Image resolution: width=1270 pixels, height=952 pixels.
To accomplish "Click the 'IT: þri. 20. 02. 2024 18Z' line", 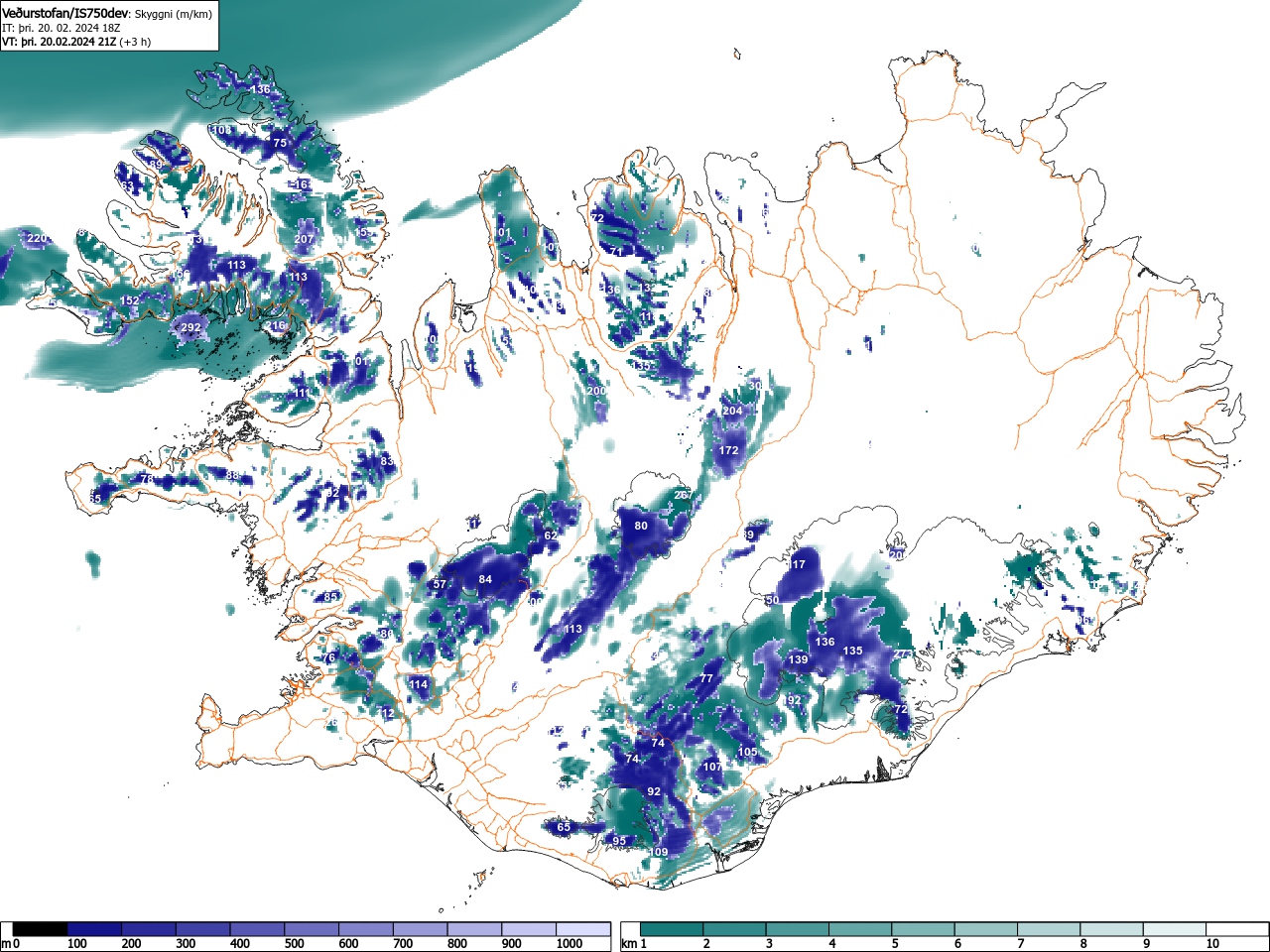I will click(x=61, y=28).
